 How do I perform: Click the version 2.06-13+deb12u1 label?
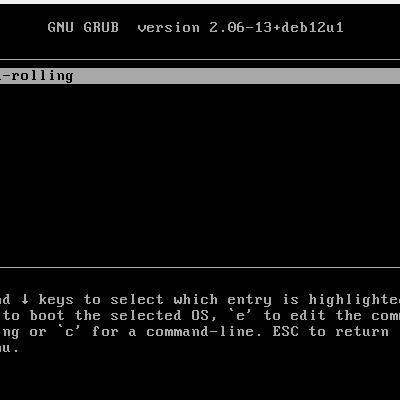coord(240,27)
